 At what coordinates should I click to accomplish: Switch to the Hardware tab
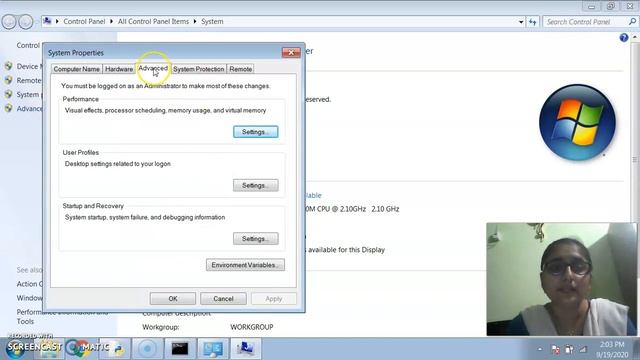pyautogui.click(x=119, y=69)
